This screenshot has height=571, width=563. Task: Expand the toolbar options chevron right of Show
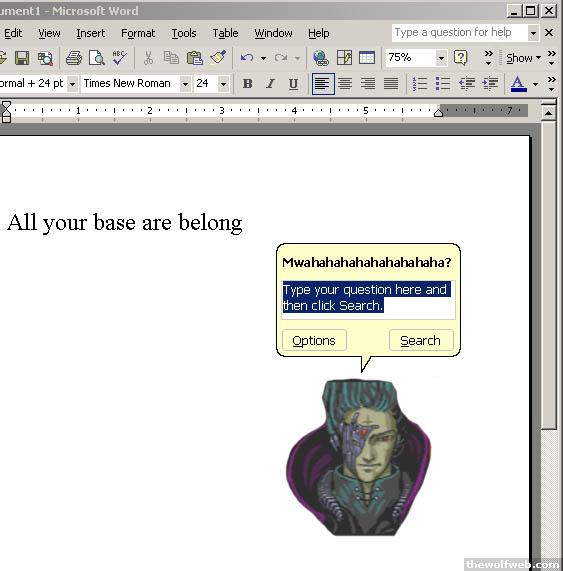tap(551, 58)
